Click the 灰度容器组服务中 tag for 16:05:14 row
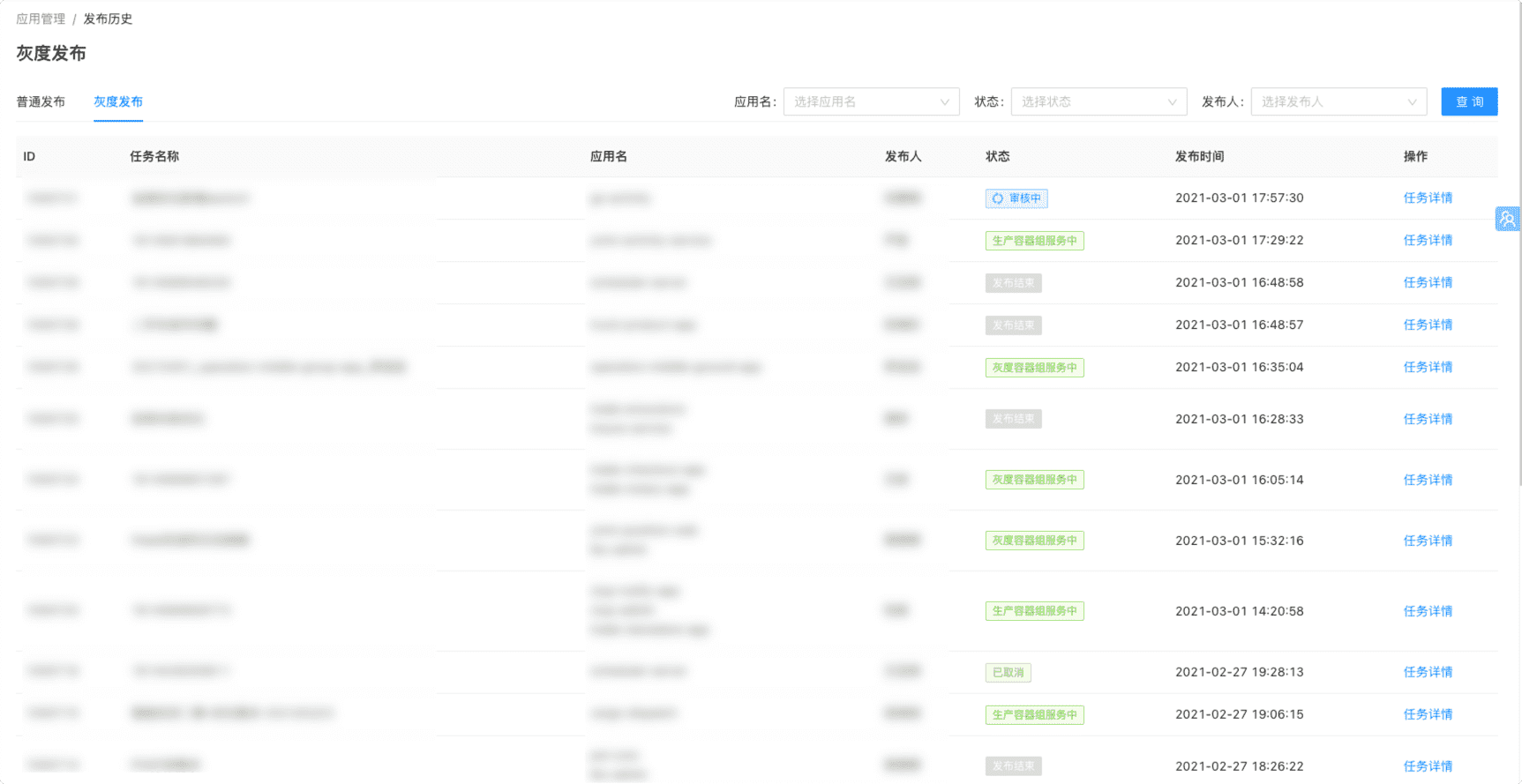The image size is (1522, 784). pos(1034,480)
